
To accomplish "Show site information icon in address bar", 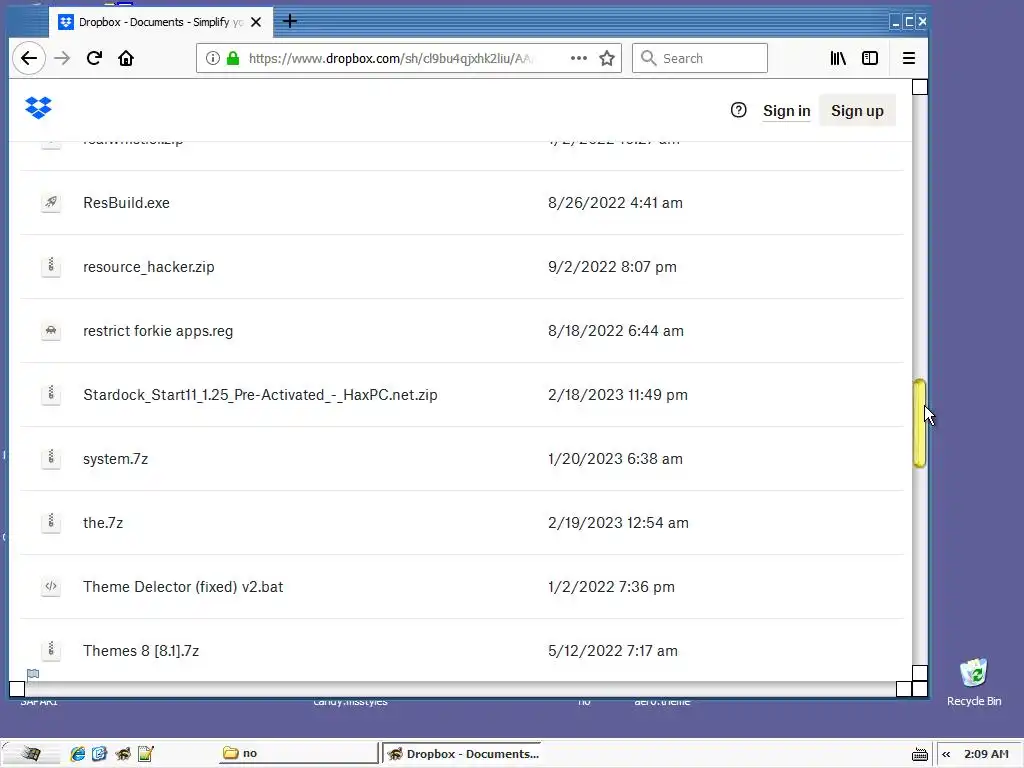I will [x=213, y=58].
